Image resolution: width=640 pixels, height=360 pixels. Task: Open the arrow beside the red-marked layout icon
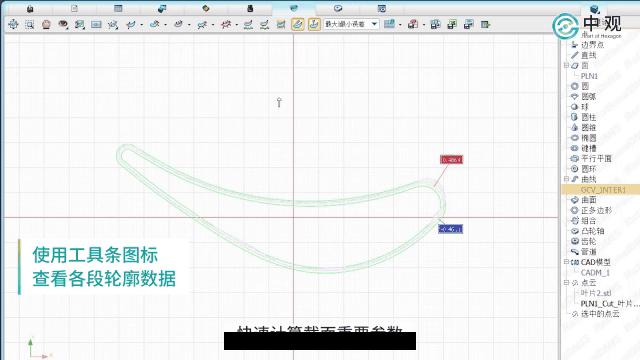point(424,25)
